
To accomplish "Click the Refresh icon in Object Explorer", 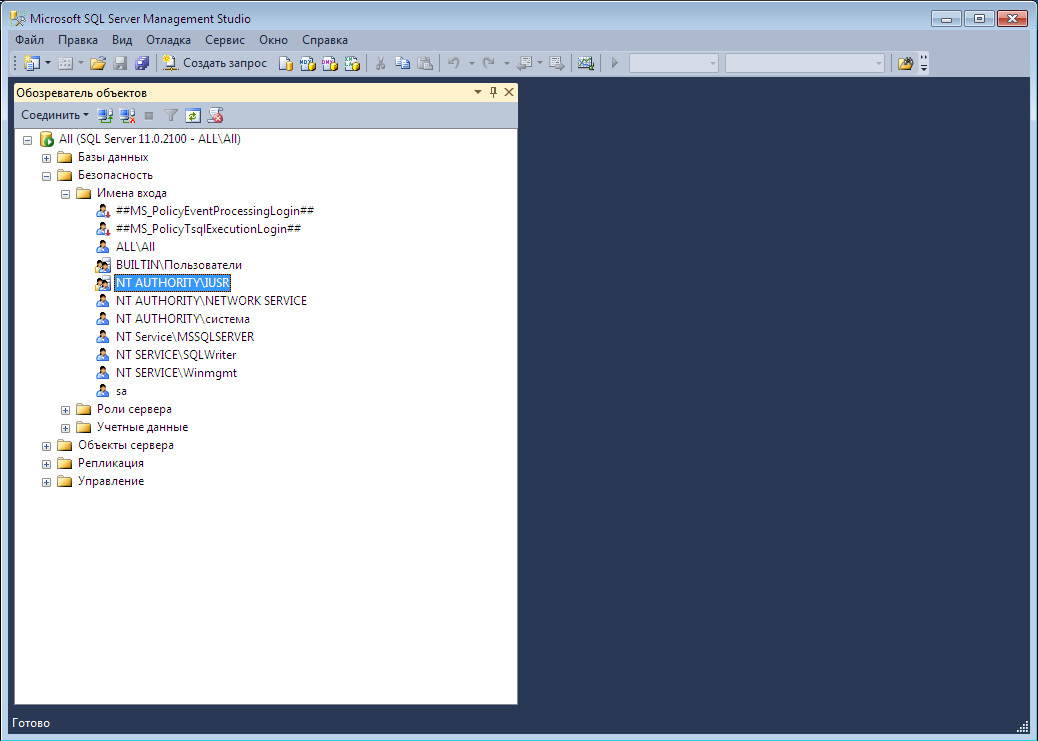I will point(193,115).
